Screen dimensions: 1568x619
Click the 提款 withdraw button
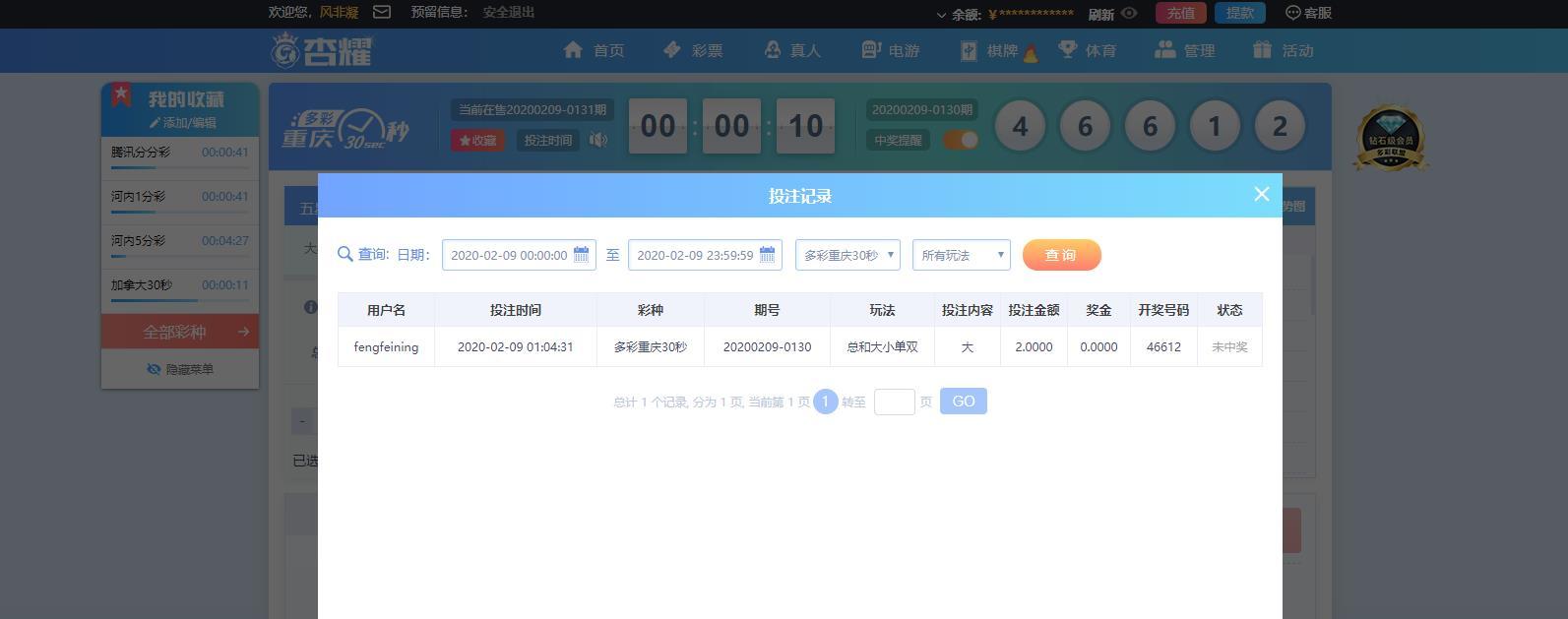(1239, 13)
